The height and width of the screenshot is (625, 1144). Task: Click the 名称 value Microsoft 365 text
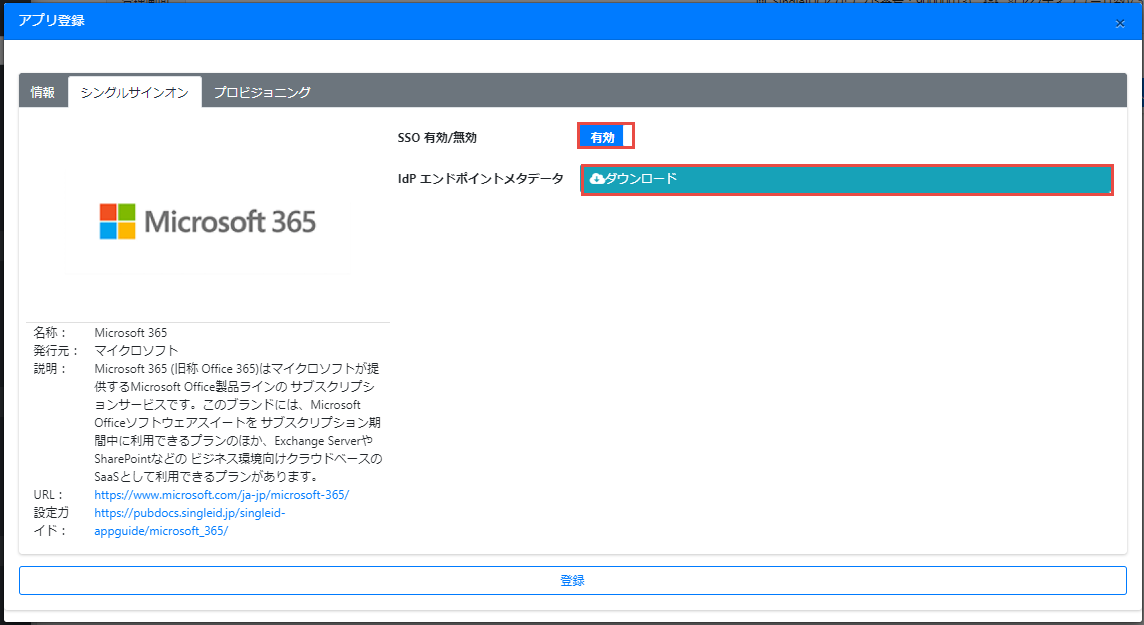[x=130, y=333]
